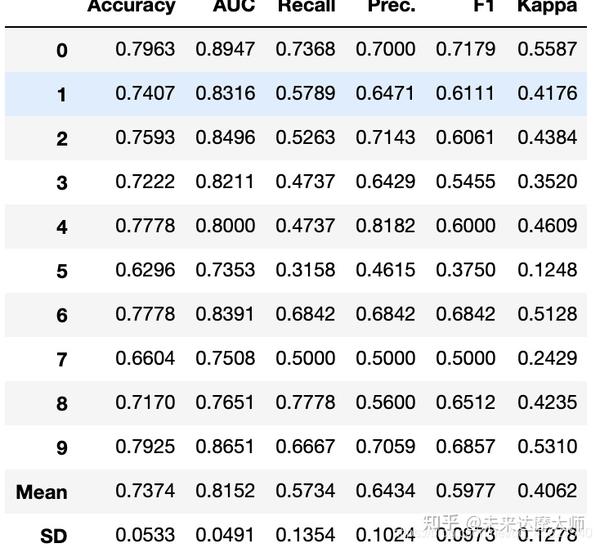Click the Recall column header
The height and width of the screenshot is (548, 600).
306,6
